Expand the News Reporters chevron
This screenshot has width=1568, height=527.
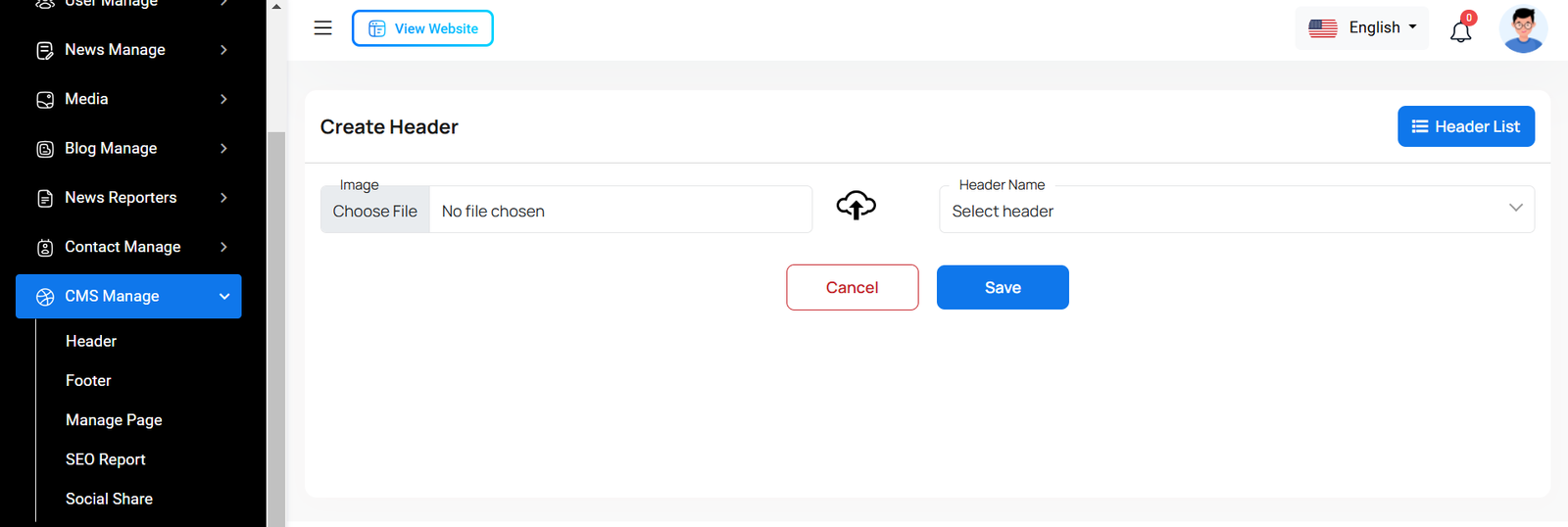coord(224,198)
